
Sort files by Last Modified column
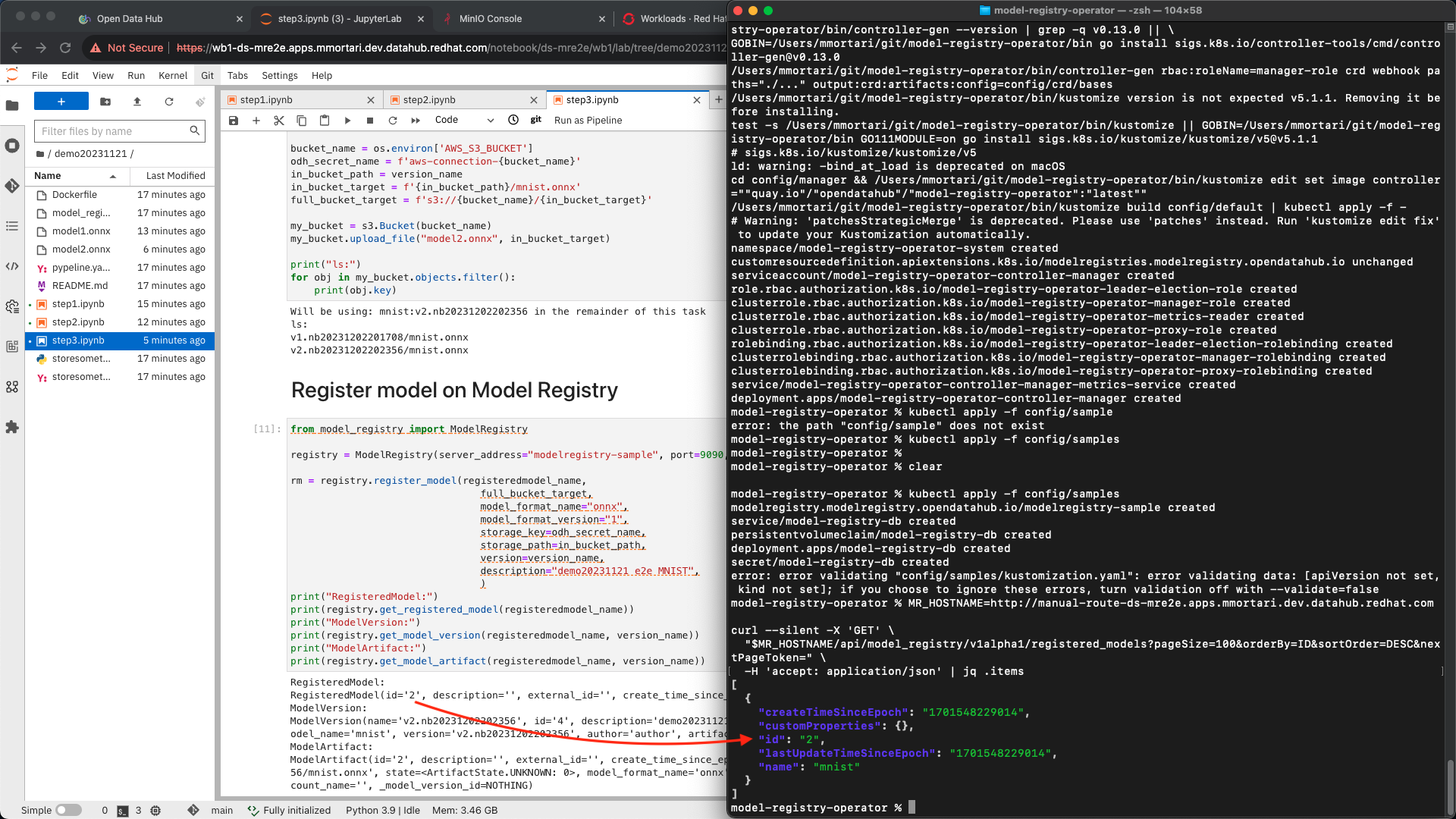click(x=175, y=176)
